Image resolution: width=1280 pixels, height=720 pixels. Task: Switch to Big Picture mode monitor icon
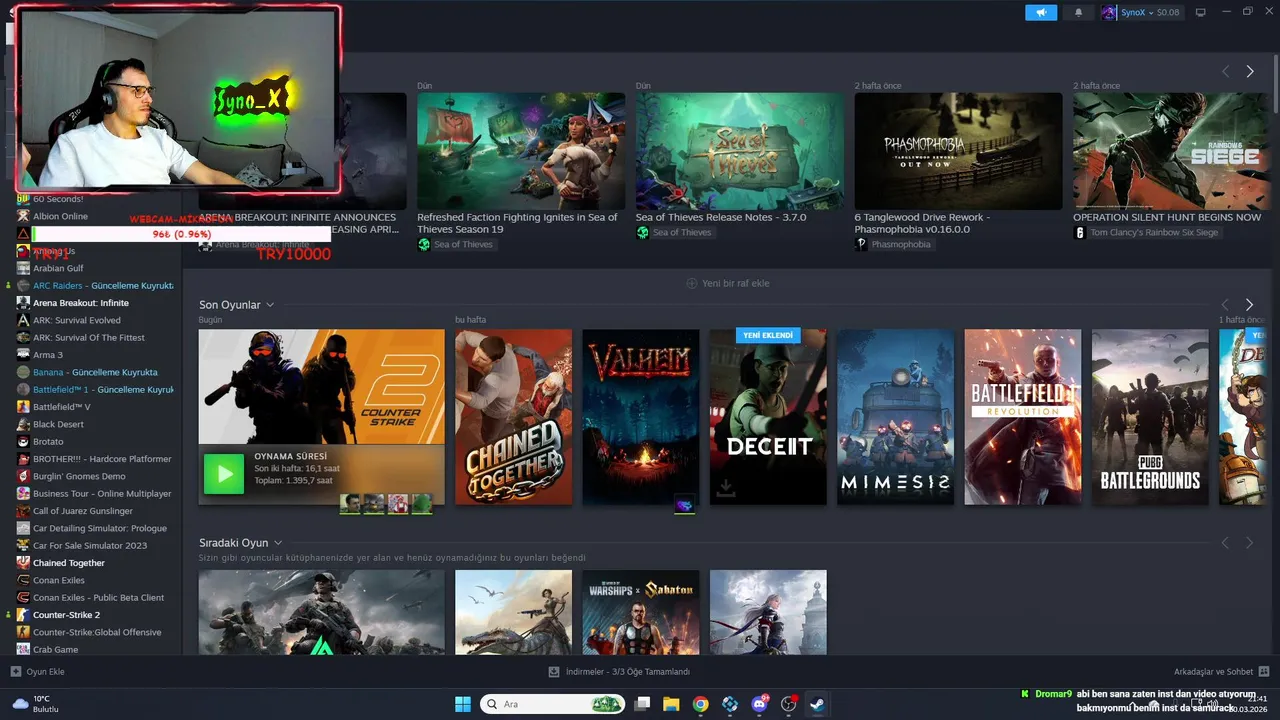click(x=1201, y=12)
